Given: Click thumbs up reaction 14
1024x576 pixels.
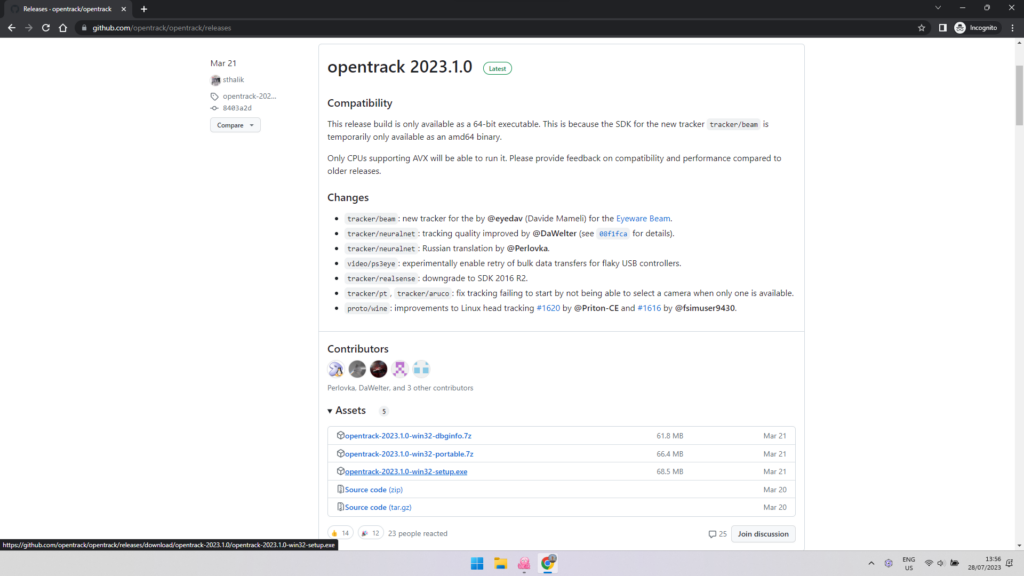Looking at the screenshot, I should [x=340, y=534].
